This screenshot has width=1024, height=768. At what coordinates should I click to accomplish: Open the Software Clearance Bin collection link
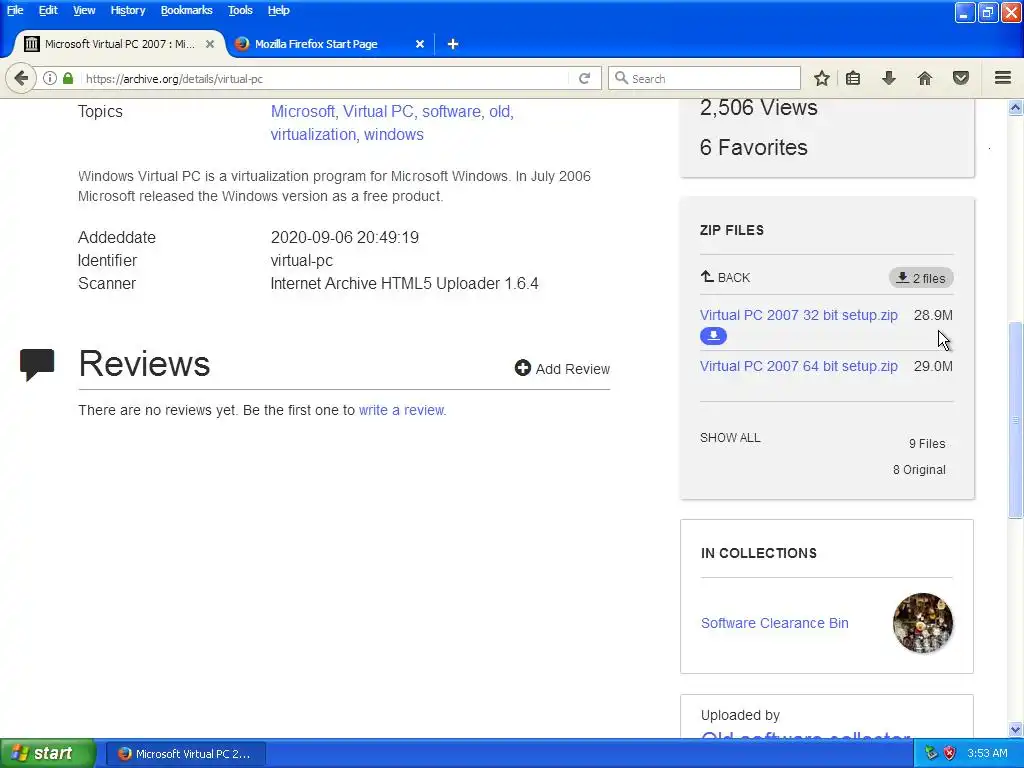click(775, 623)
